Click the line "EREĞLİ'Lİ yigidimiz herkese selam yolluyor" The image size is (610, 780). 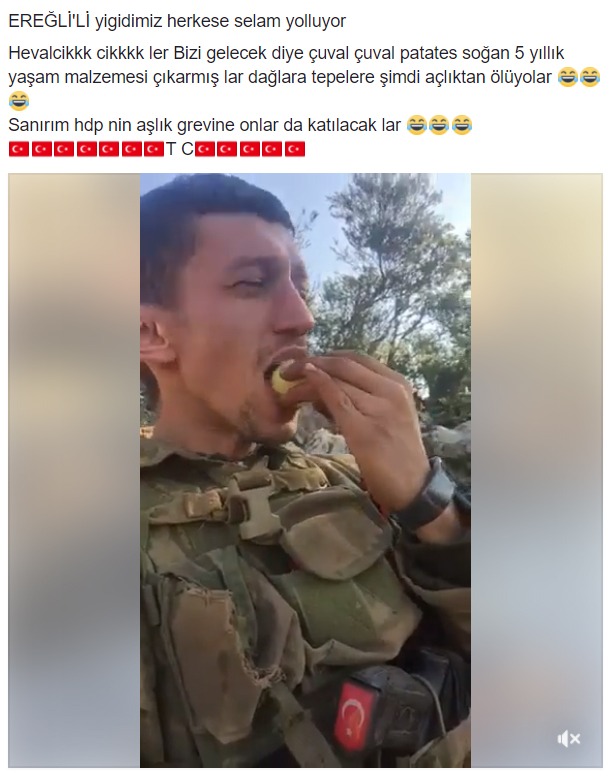177,21
